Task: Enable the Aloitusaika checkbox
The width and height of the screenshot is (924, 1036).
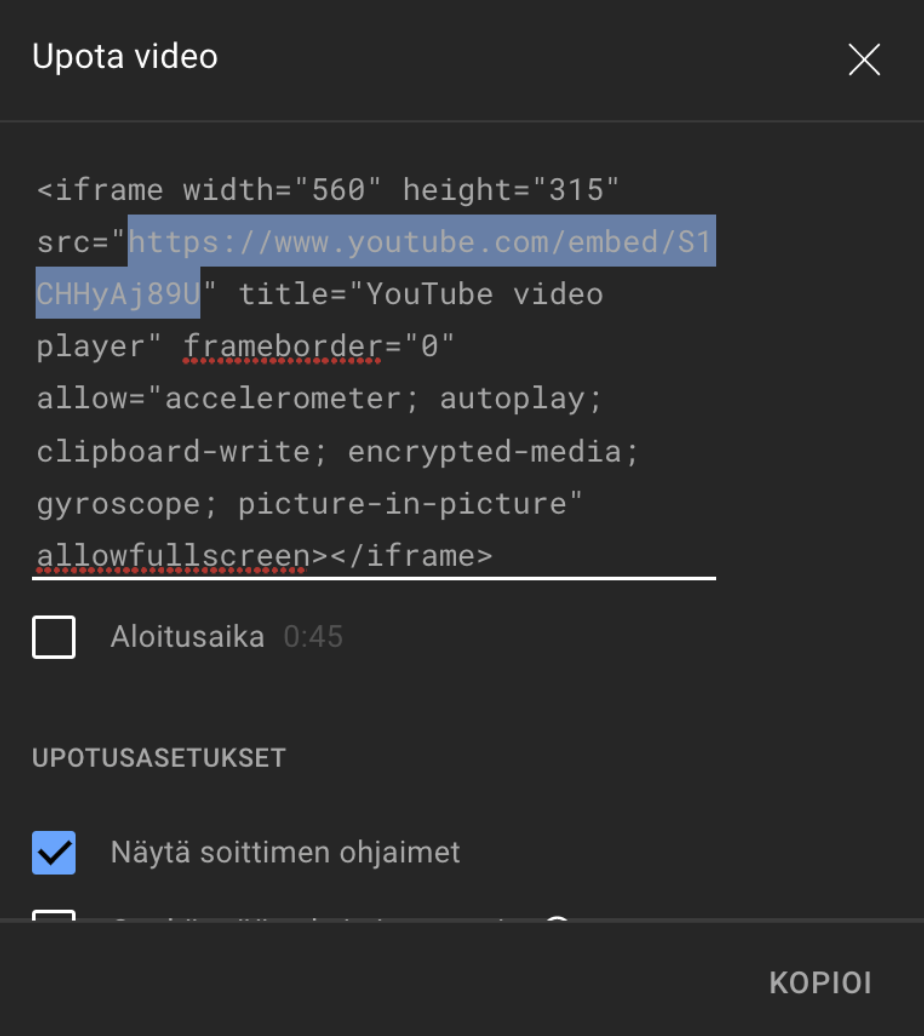Action: coord(54,637)
